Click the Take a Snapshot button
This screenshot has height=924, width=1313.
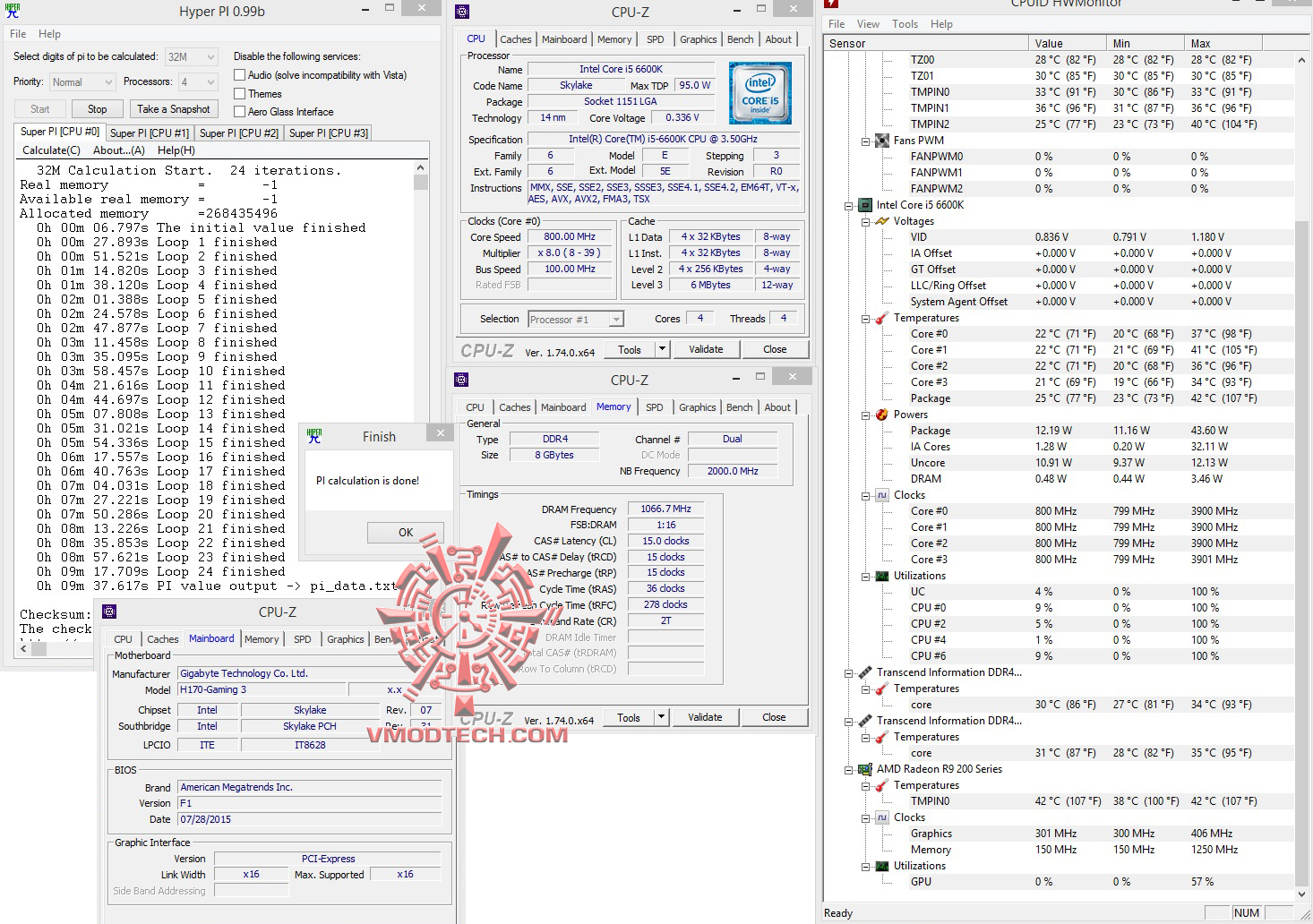tap(174, 109)
